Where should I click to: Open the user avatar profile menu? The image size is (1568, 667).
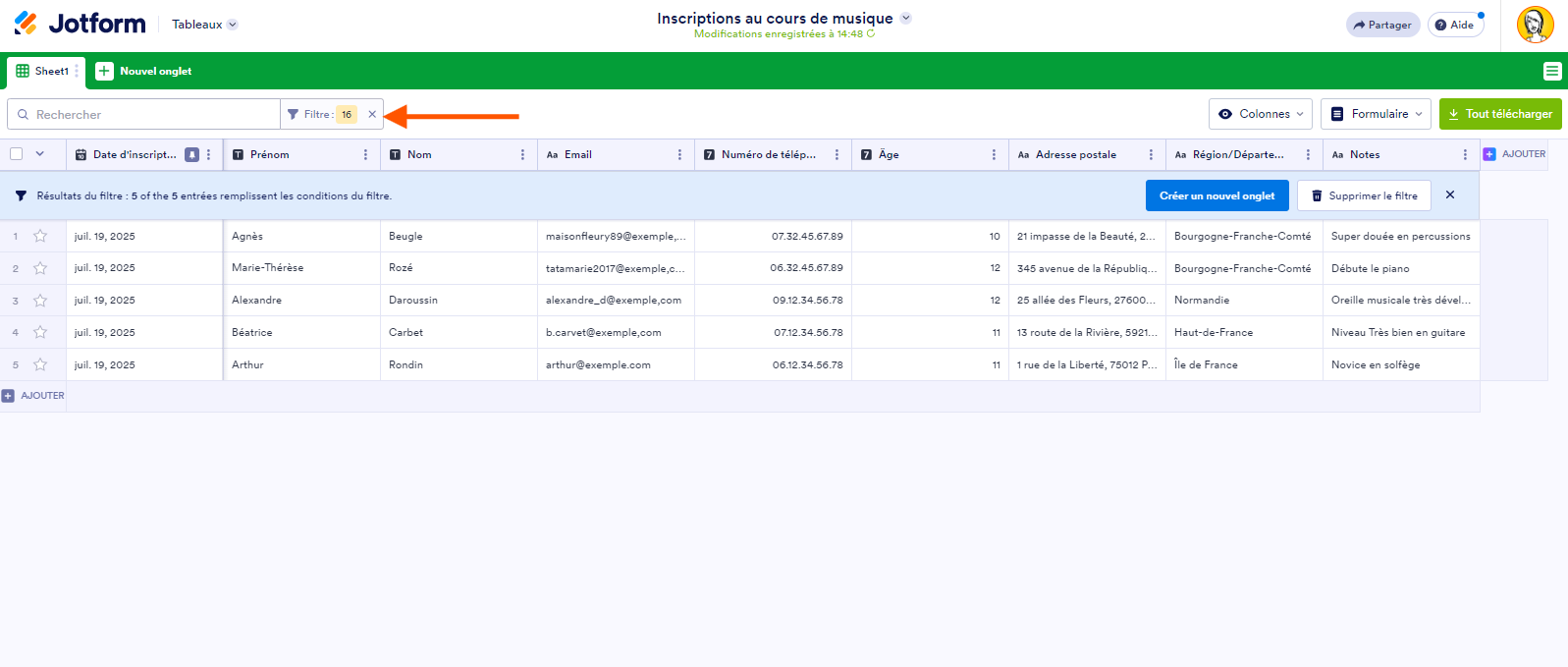tap(1535, 25)
